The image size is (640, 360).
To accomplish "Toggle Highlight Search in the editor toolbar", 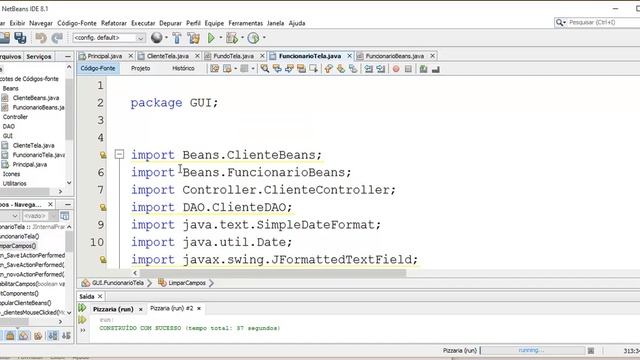I will [302, 69].
